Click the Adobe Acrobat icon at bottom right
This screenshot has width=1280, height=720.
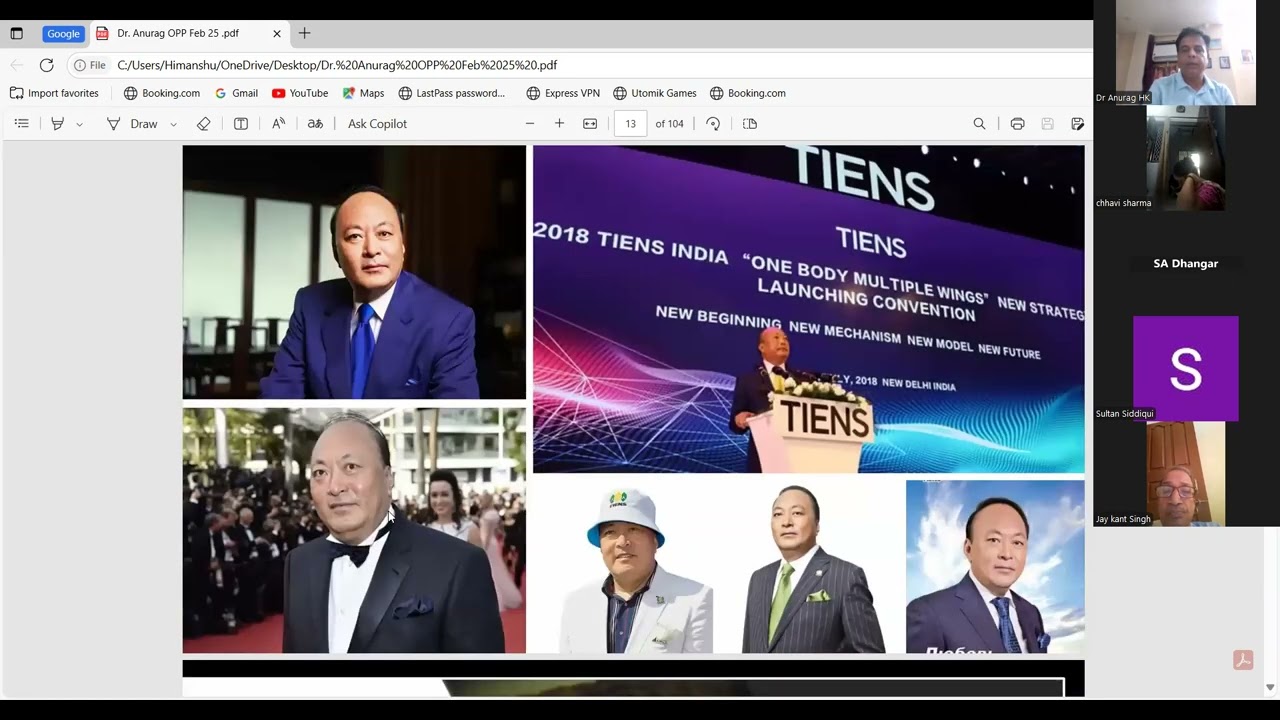(1243, 660)
